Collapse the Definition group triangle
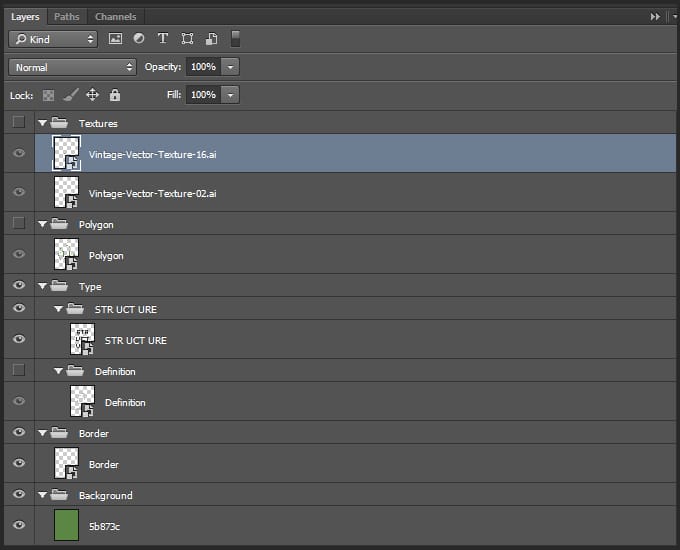 (x=58, y=371)
